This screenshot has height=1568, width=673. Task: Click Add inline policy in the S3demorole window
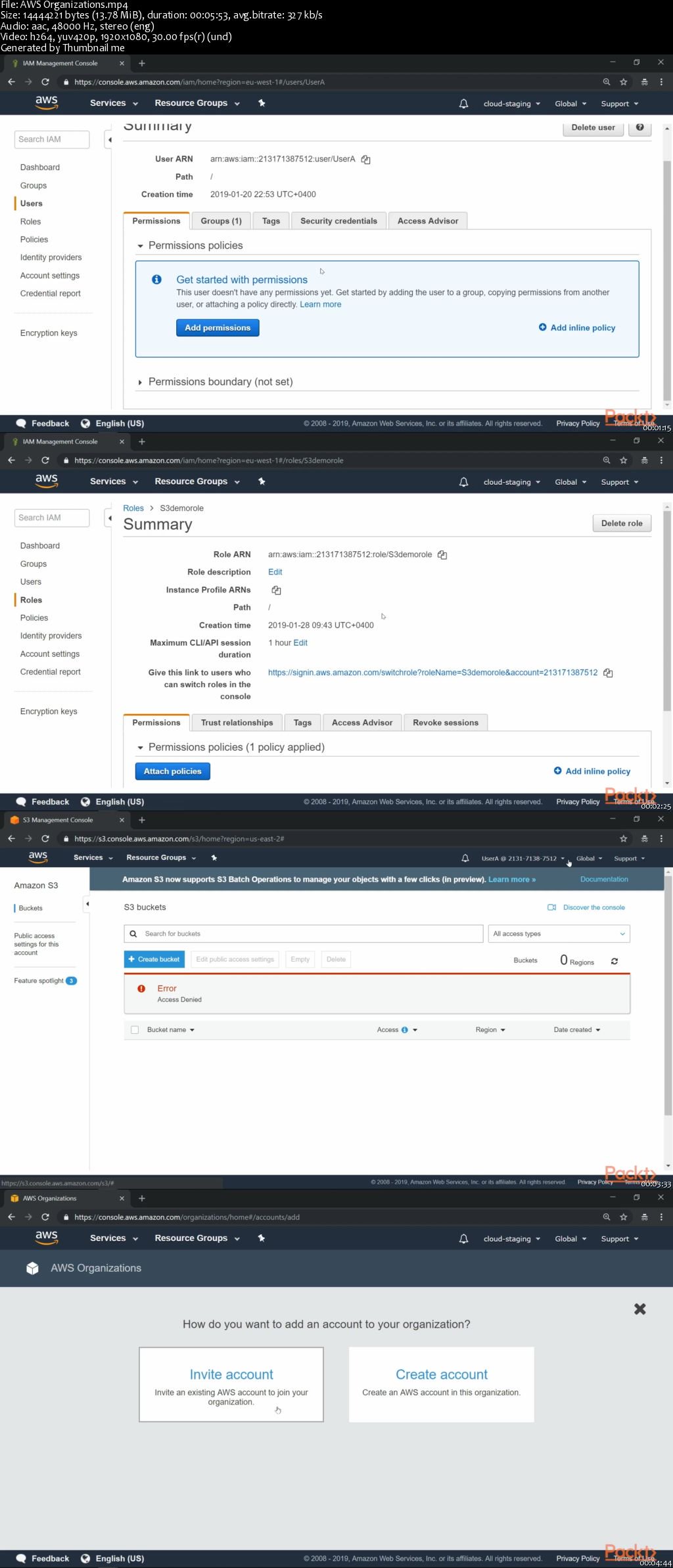coord(592,771)
